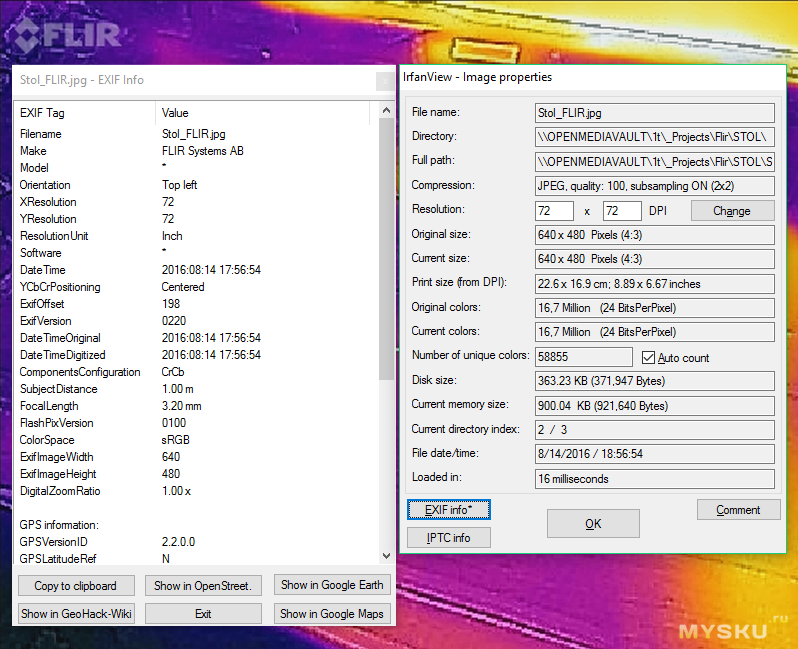Viewport: 798px width, 649px height.
Task: Select the ExifOffset 198 row
Action: (196, 304)
